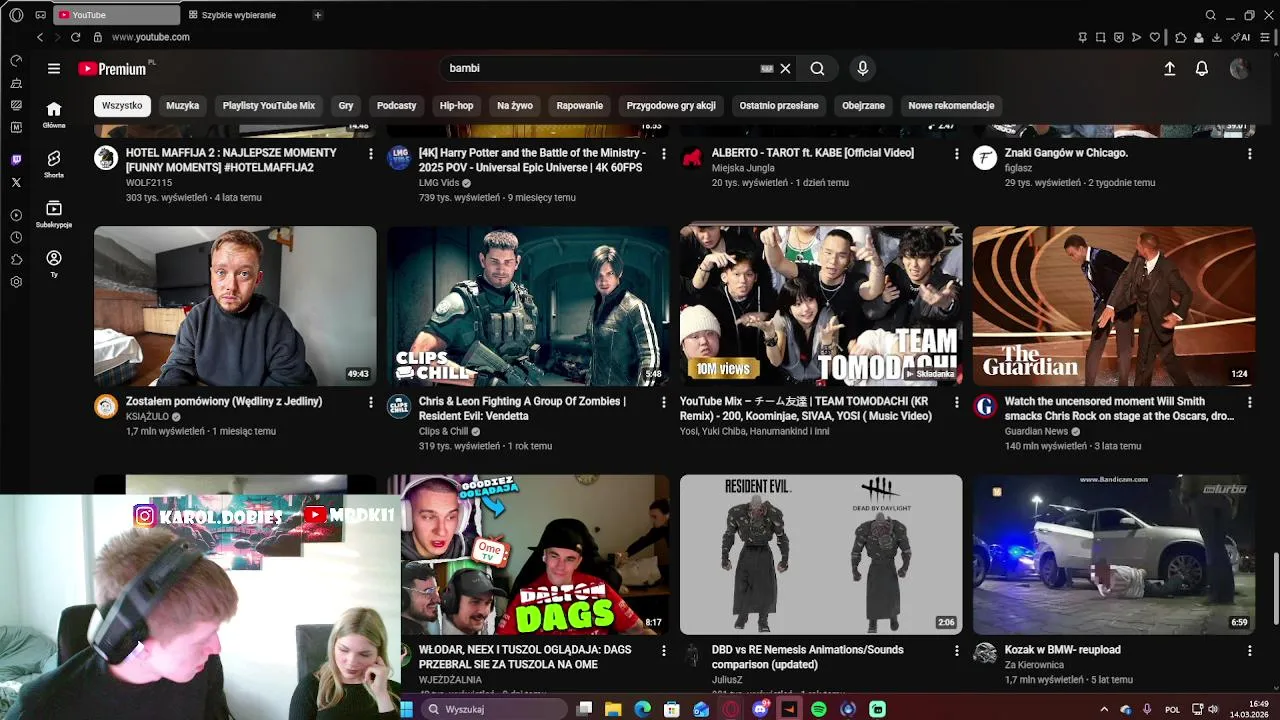Viewport: 1280px width, 720px height.
Task: Click the magnifier search button
Action: (817, 68)
